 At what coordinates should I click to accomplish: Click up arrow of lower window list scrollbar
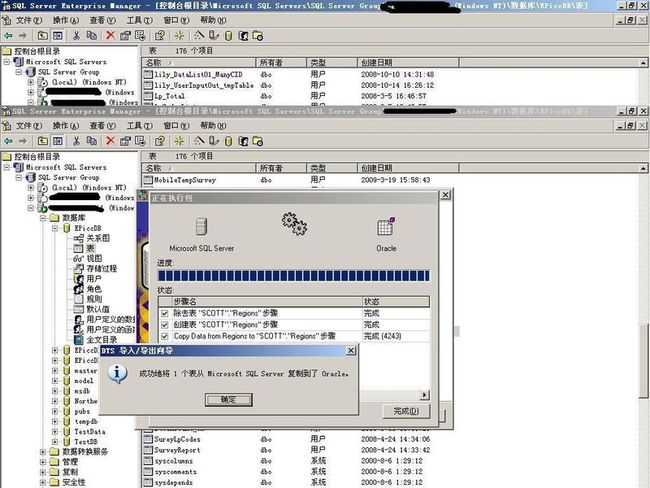tap(643, 168)
